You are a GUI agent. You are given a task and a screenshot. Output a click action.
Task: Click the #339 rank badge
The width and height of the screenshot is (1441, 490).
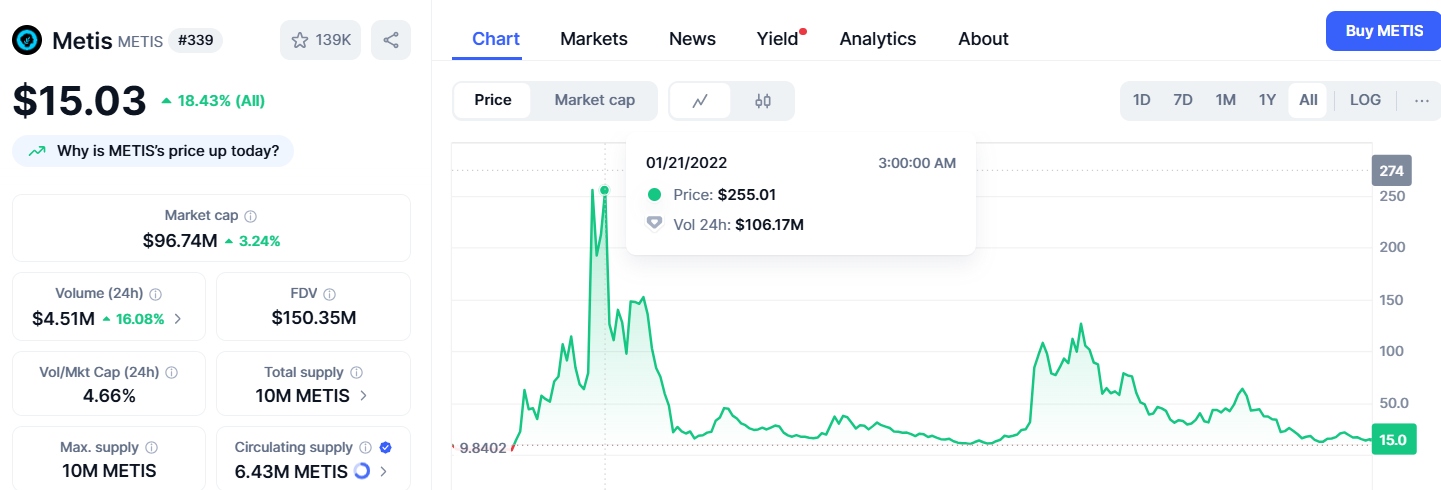click(195, 40)
